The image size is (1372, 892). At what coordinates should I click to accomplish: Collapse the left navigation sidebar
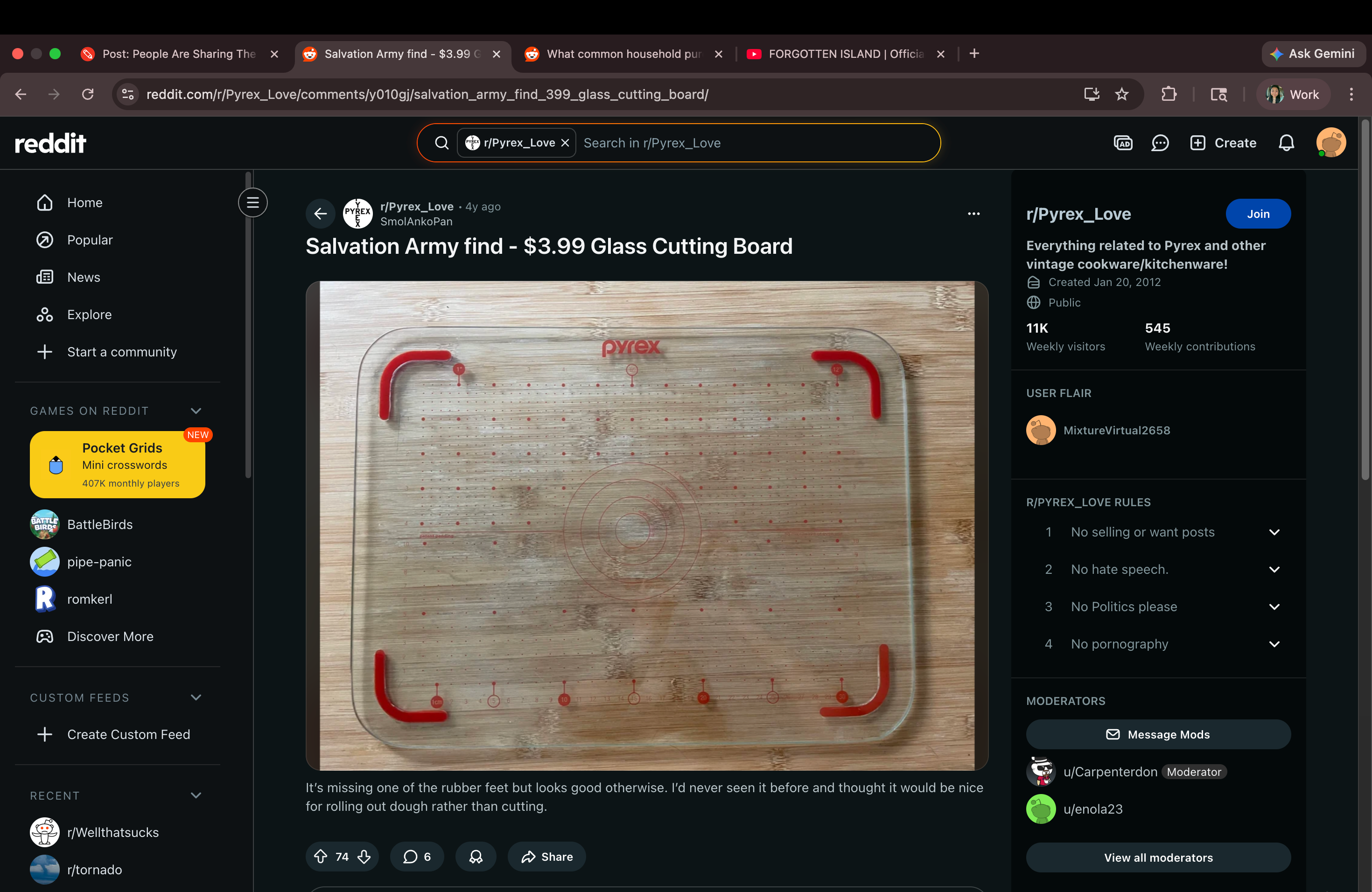[252, 202]
